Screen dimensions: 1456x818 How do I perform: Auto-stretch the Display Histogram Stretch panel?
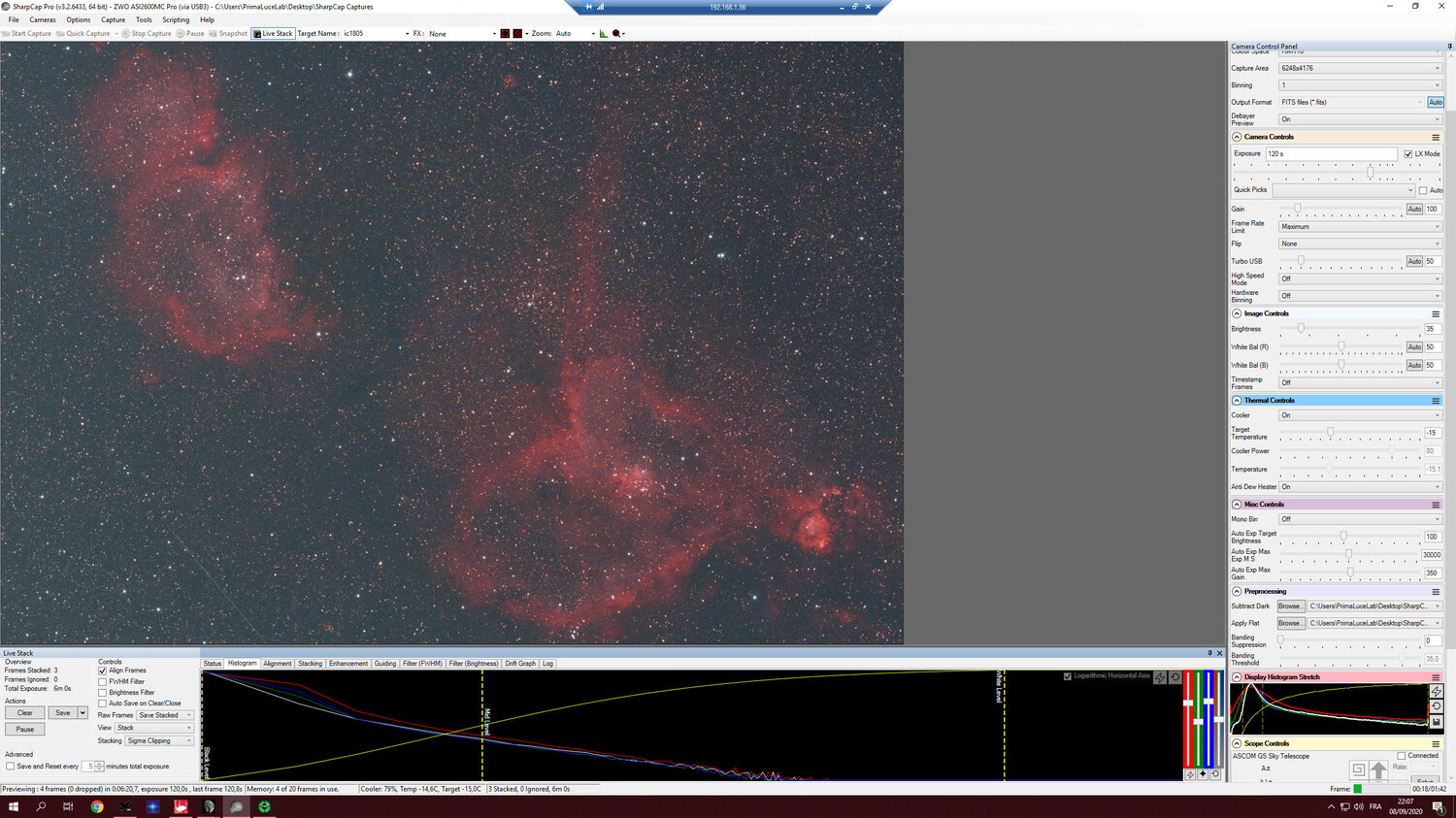pos(1437,691)
